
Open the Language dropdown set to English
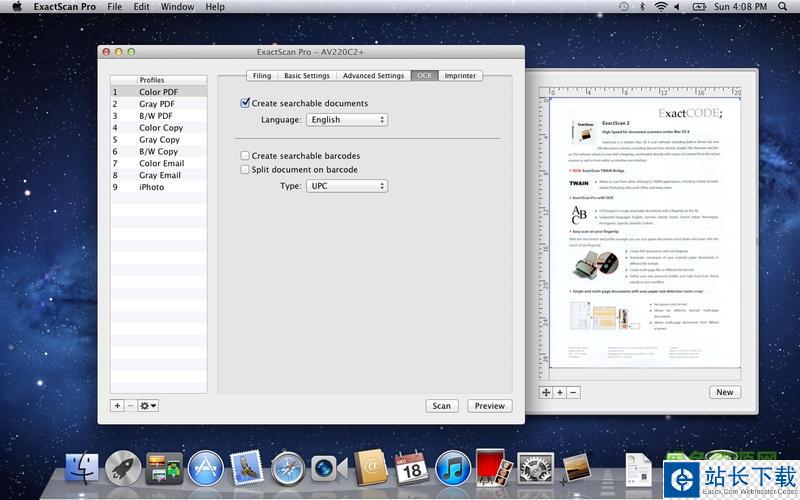coord(346,120)
